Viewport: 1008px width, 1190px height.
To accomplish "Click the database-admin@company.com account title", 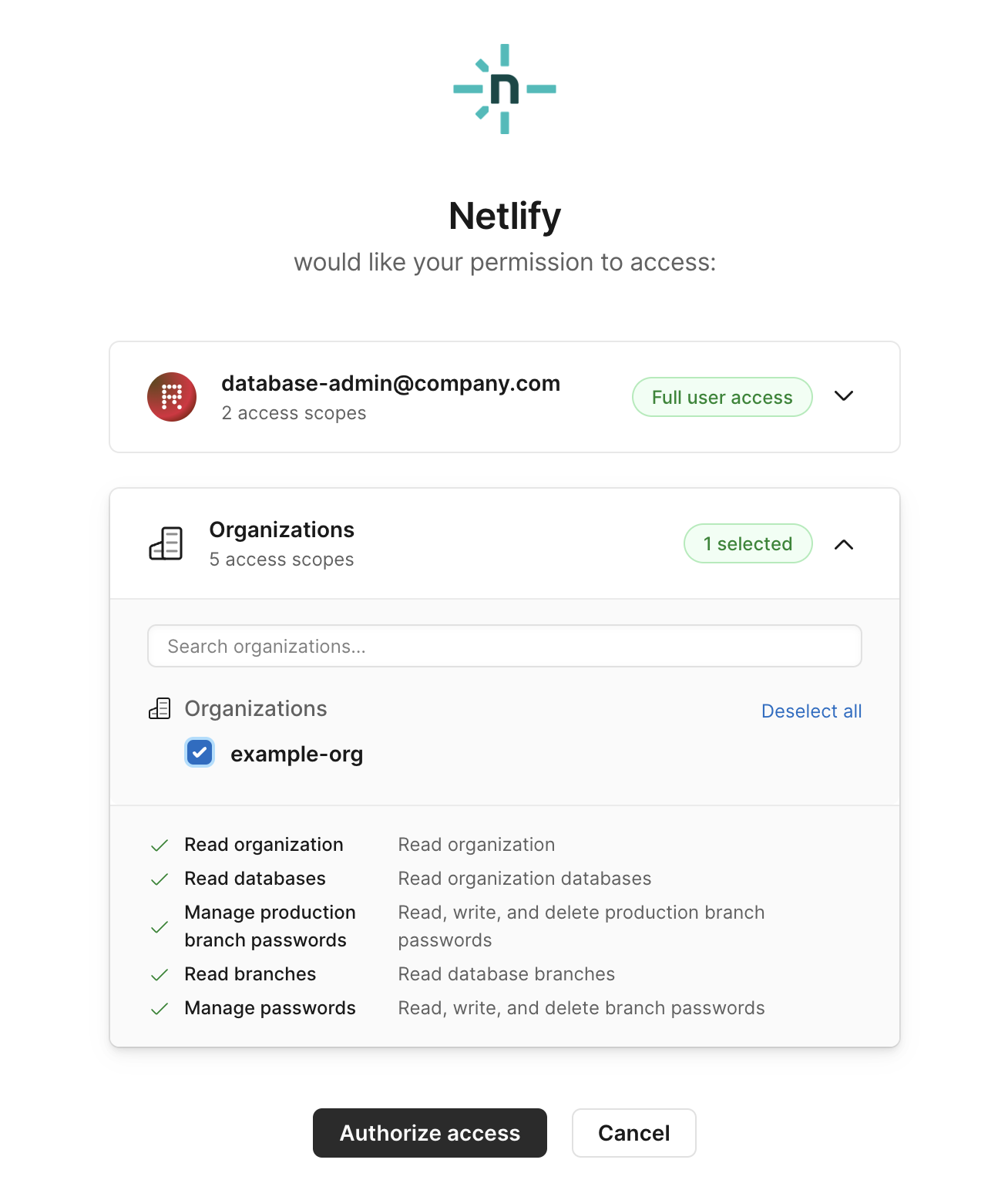I will click(391, 383).
